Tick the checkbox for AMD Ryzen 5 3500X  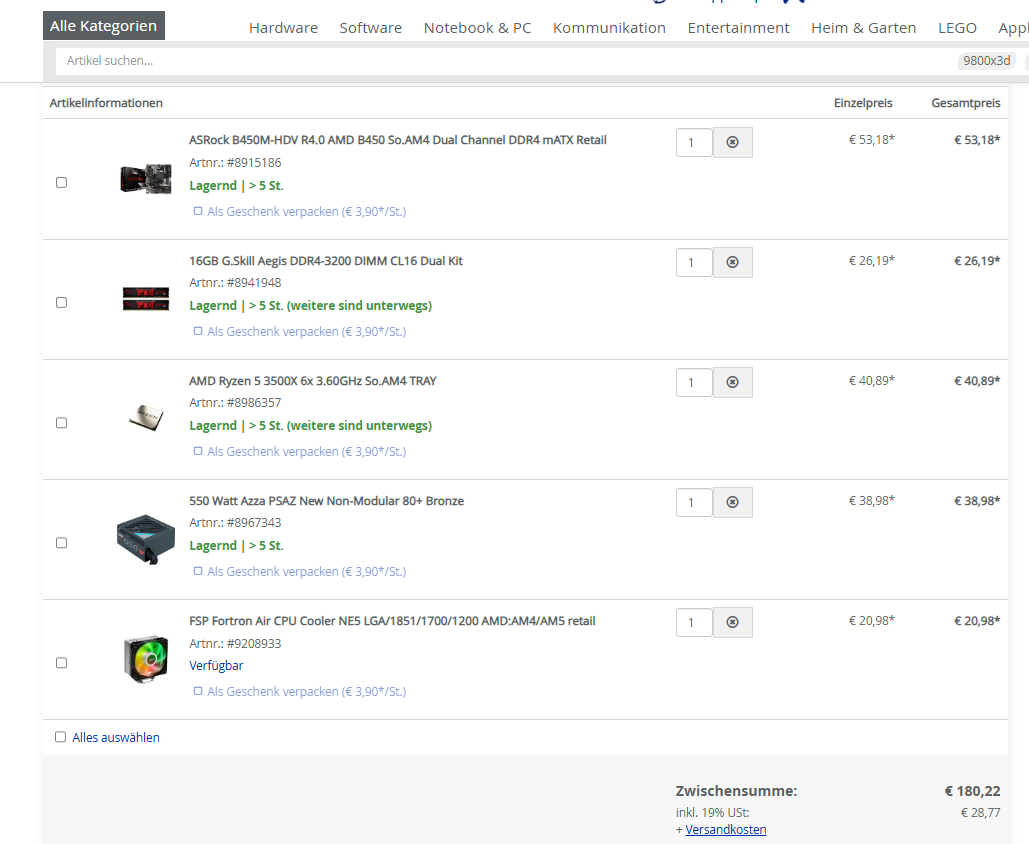62,423
